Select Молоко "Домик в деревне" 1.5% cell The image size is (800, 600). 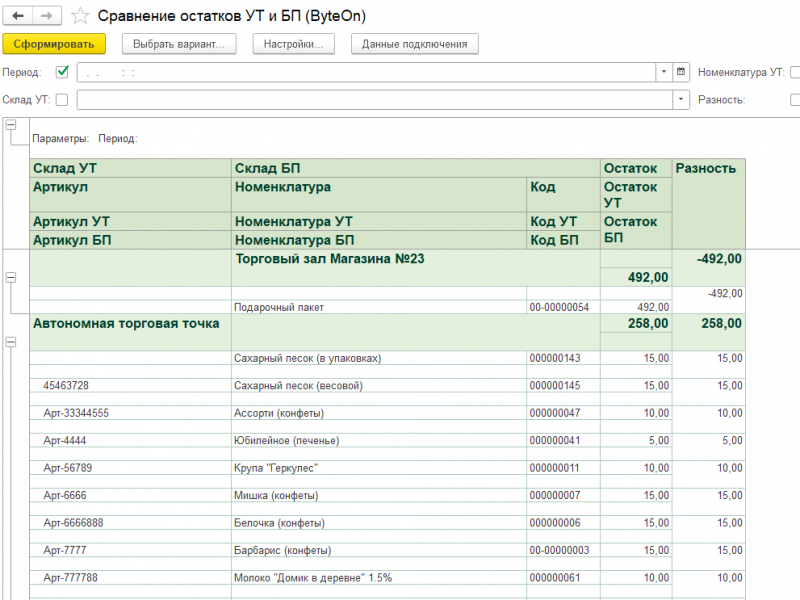(379, 578)
